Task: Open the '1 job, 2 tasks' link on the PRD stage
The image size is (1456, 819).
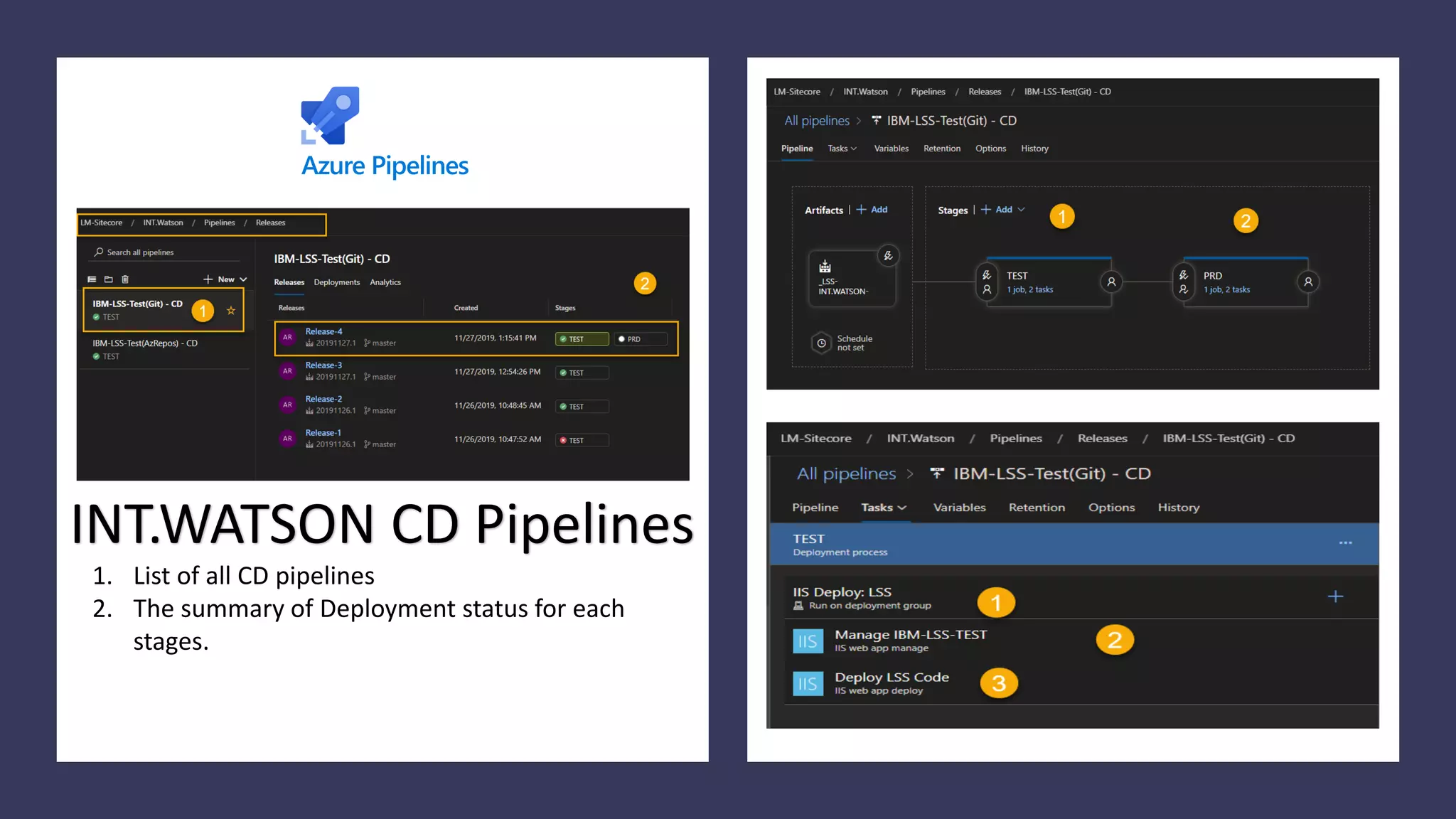Action: [x=1226, y=289]
